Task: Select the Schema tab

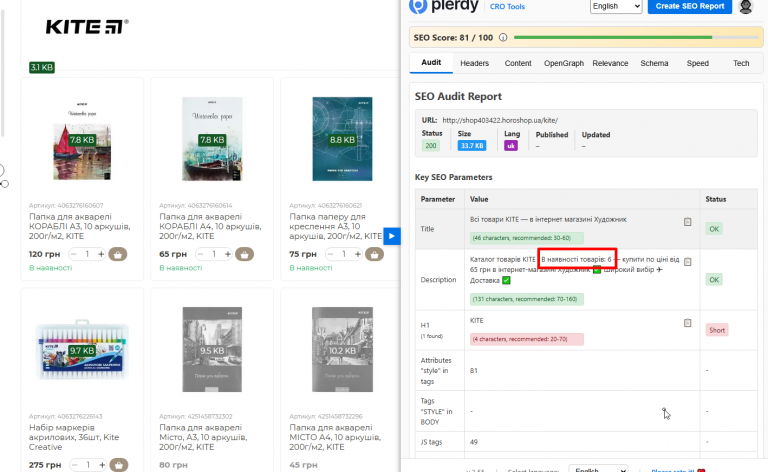Action: (x=654, y=63)
